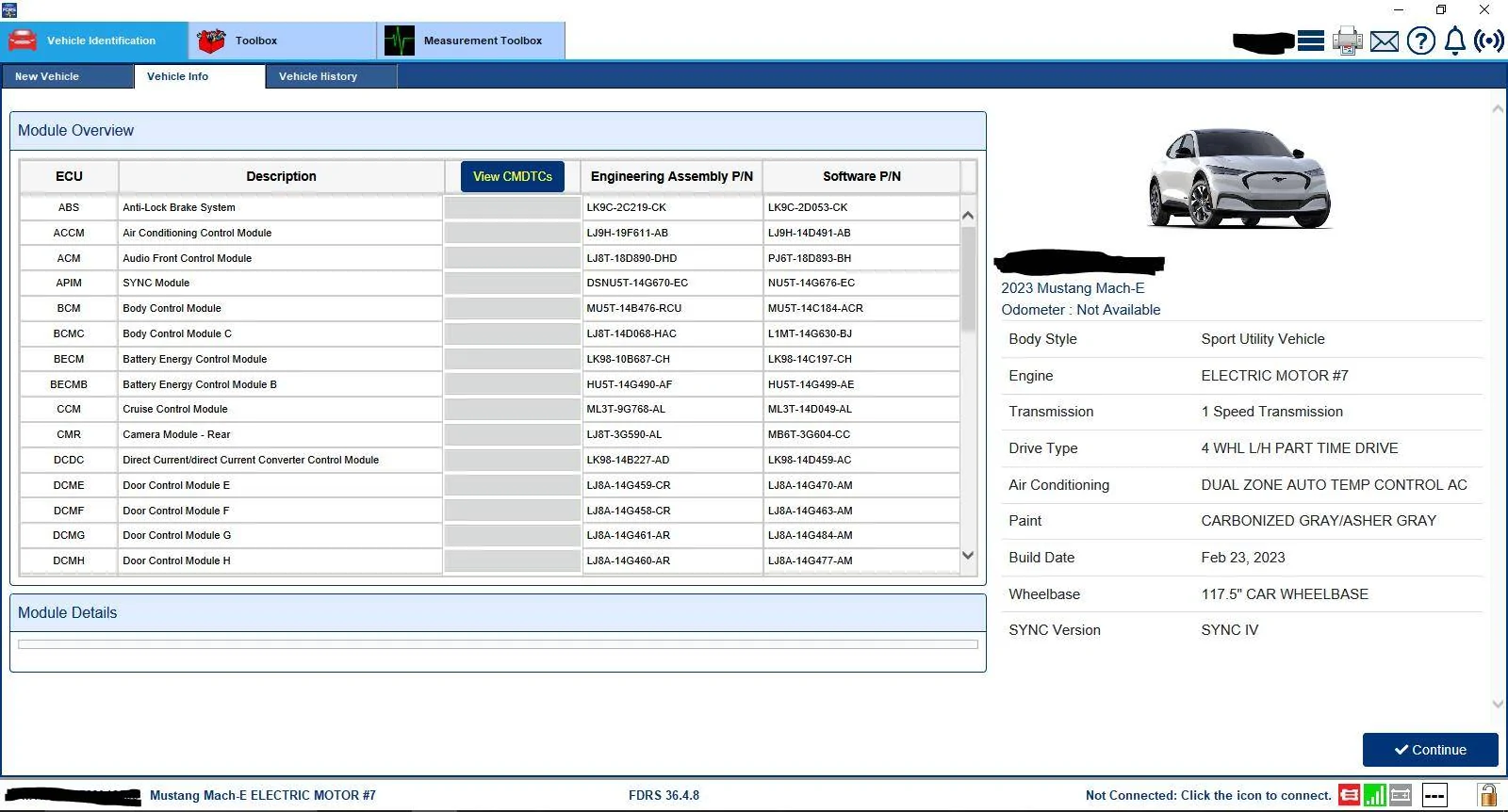The height and width of the screenshot is (812, 1508).
Task: Click the red connection icon in status bar
Action: click(x=1350, y=795)
